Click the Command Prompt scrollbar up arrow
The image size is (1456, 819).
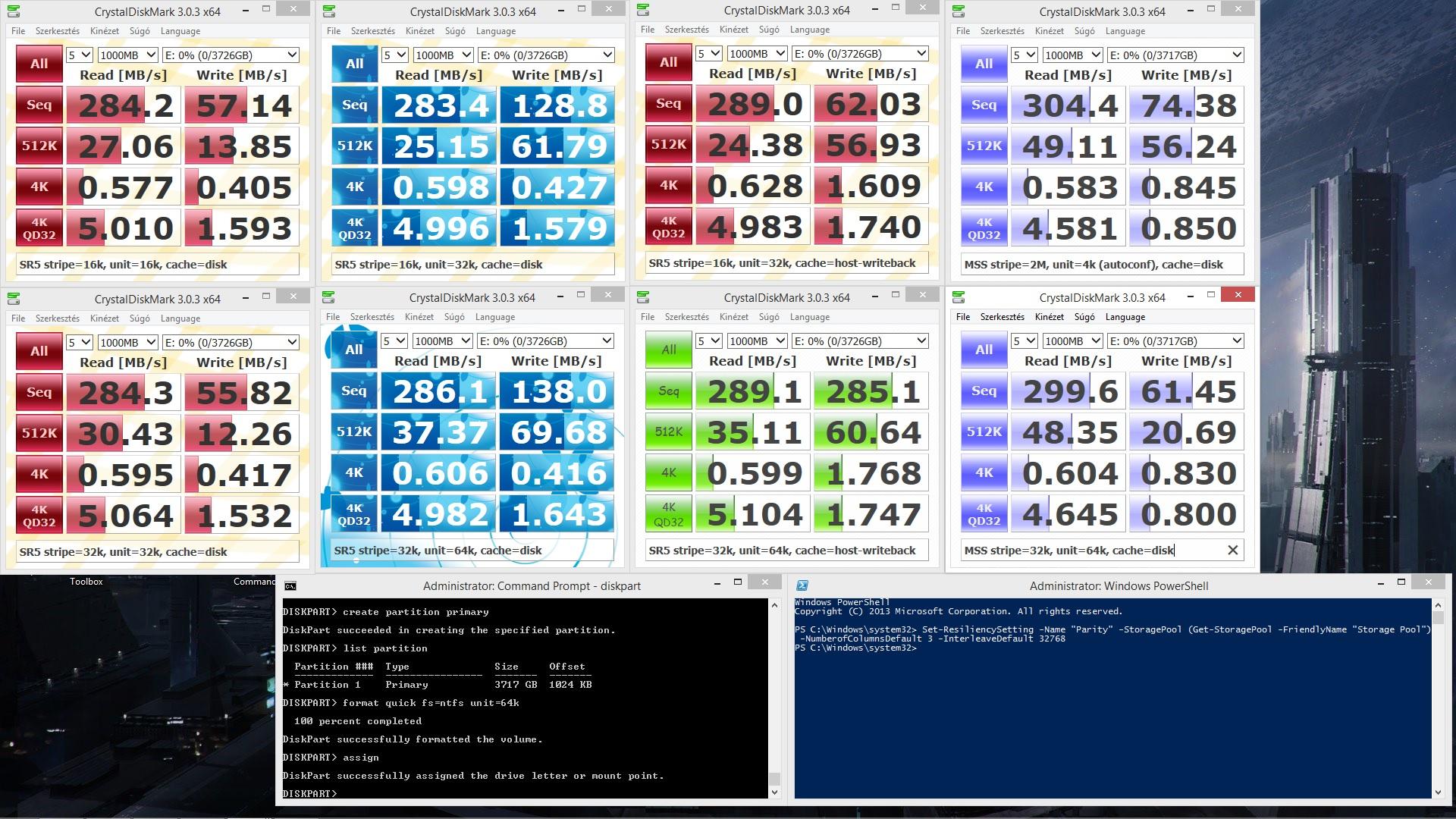coord(774,605)
